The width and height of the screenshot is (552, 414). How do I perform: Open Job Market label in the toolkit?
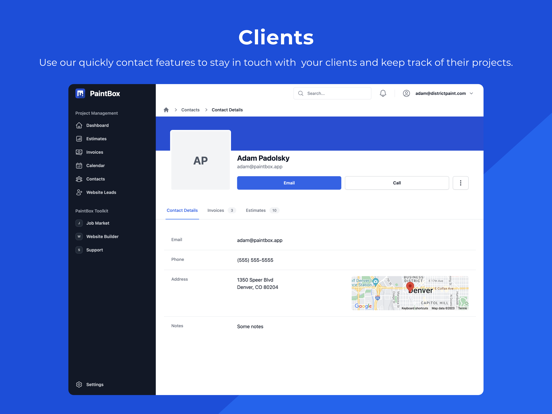coord(98,223)
